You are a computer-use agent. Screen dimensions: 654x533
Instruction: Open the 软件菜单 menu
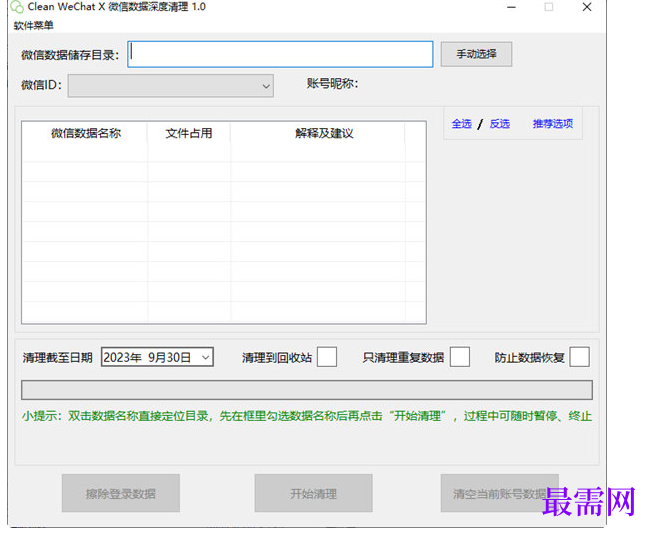click(33, 25)
